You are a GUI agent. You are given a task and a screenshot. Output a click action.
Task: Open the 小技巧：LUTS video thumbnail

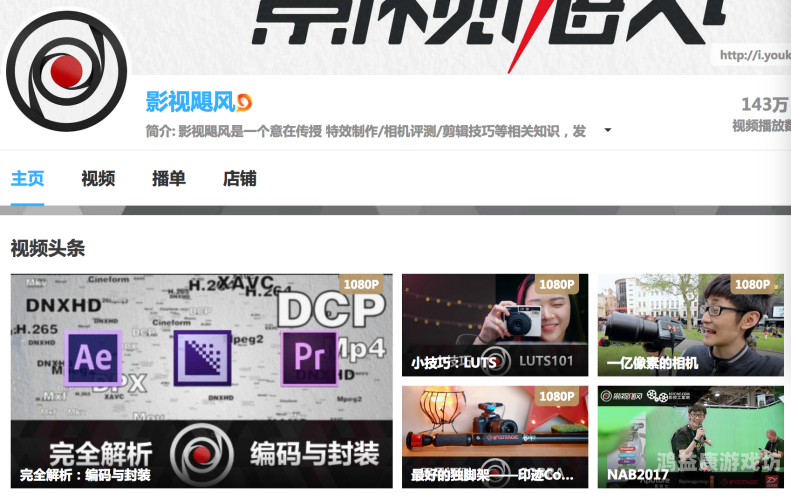pyautogui.click(x=495, y=325)
